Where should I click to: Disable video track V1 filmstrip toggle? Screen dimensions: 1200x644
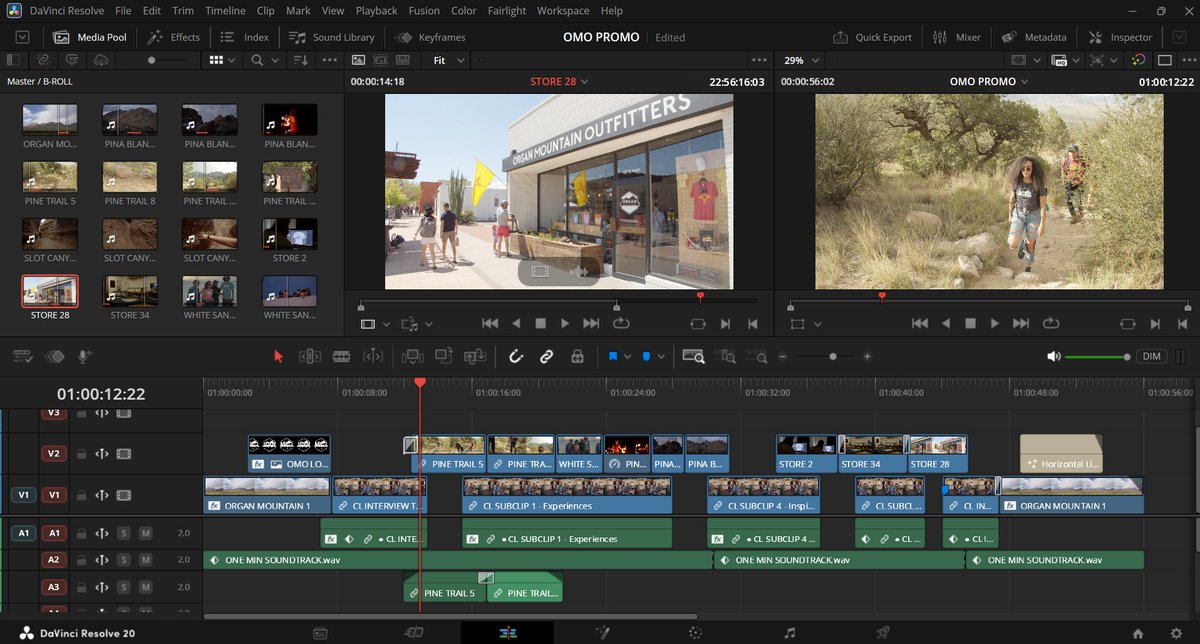point(123,495)
